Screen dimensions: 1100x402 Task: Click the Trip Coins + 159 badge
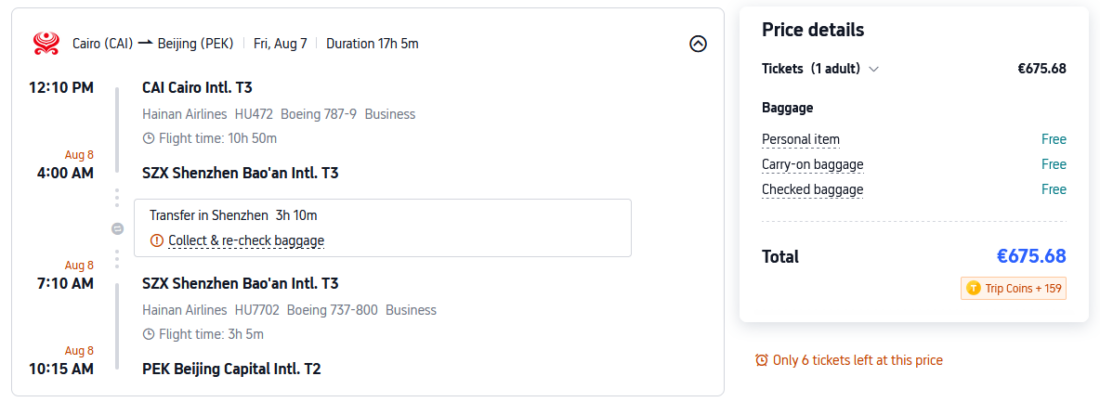pos(1013,289)
